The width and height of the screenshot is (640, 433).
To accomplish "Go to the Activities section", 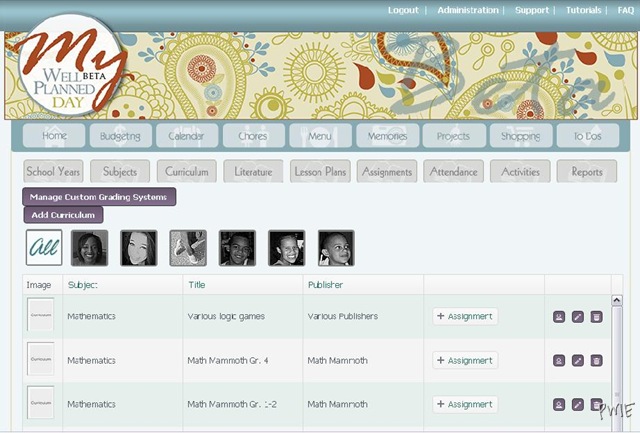I will click(520, 171).
